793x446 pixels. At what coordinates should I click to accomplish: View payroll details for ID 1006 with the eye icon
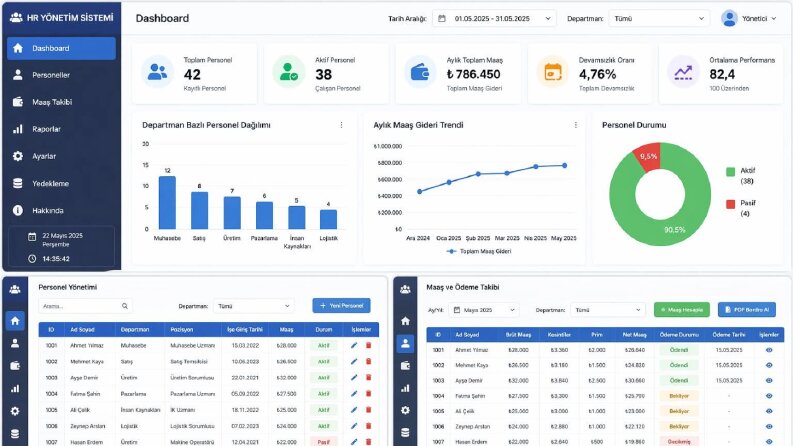pos(769,426)
